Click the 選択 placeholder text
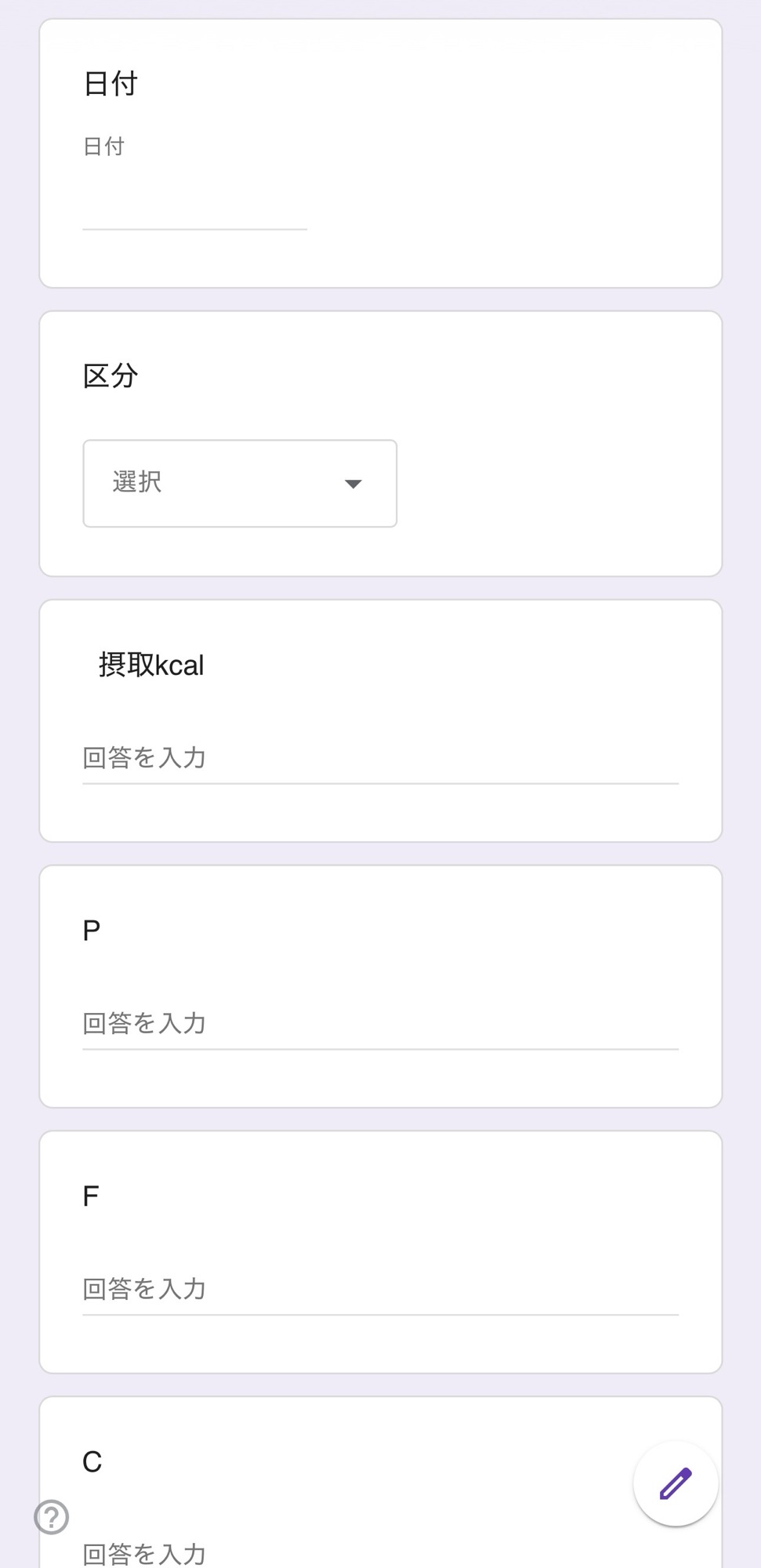Image resolution: width=761 pixels, height=1568 pixels. (x=137, y=482)
